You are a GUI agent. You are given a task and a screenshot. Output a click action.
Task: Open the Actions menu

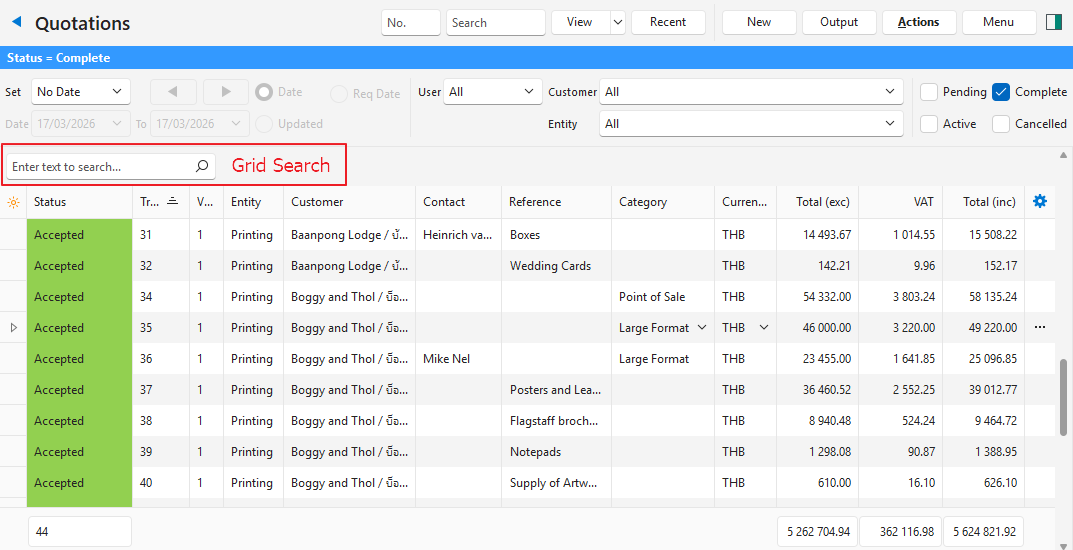(x=918, y=22)
